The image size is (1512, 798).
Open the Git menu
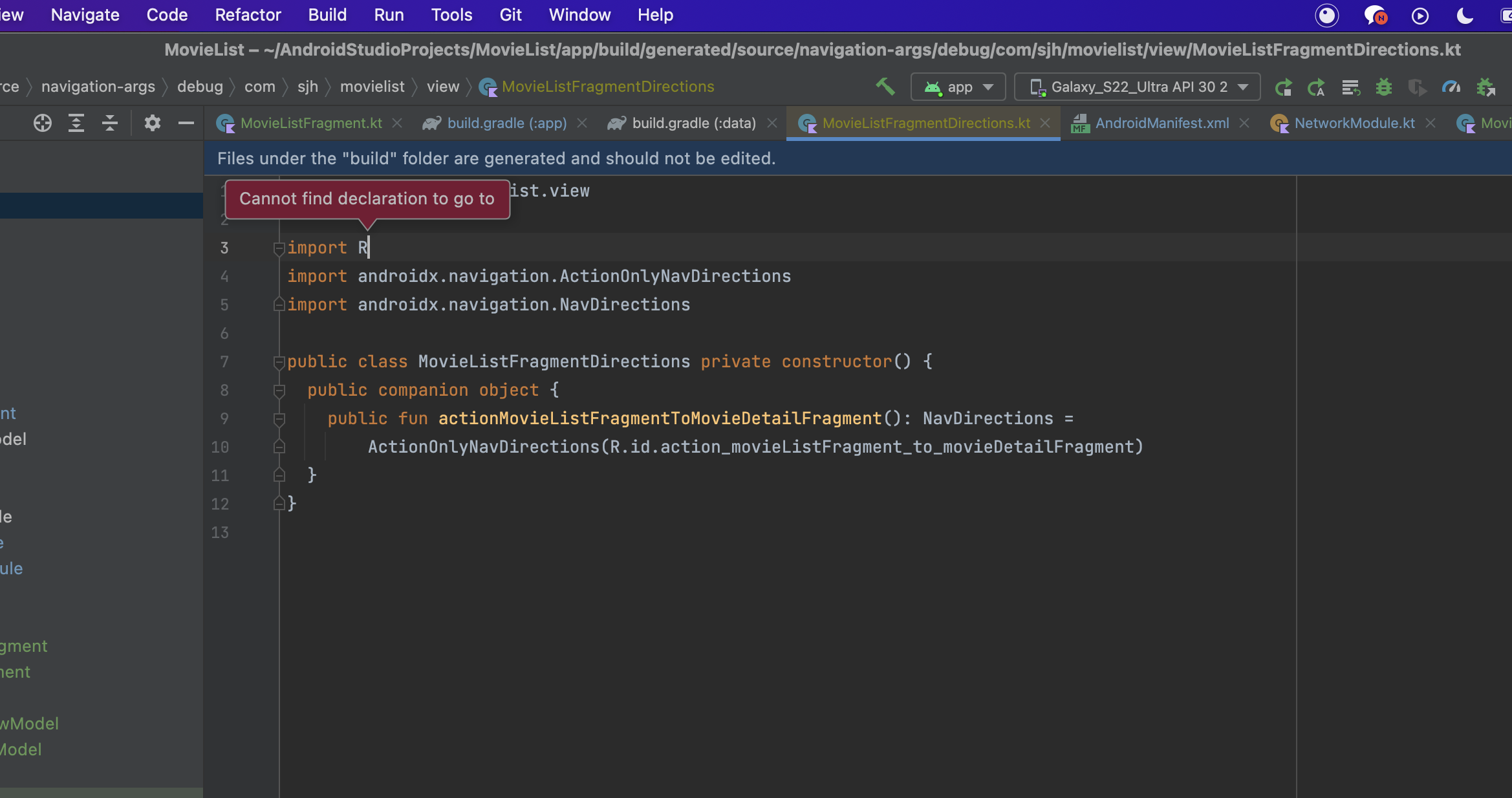[x=511, y=15]
